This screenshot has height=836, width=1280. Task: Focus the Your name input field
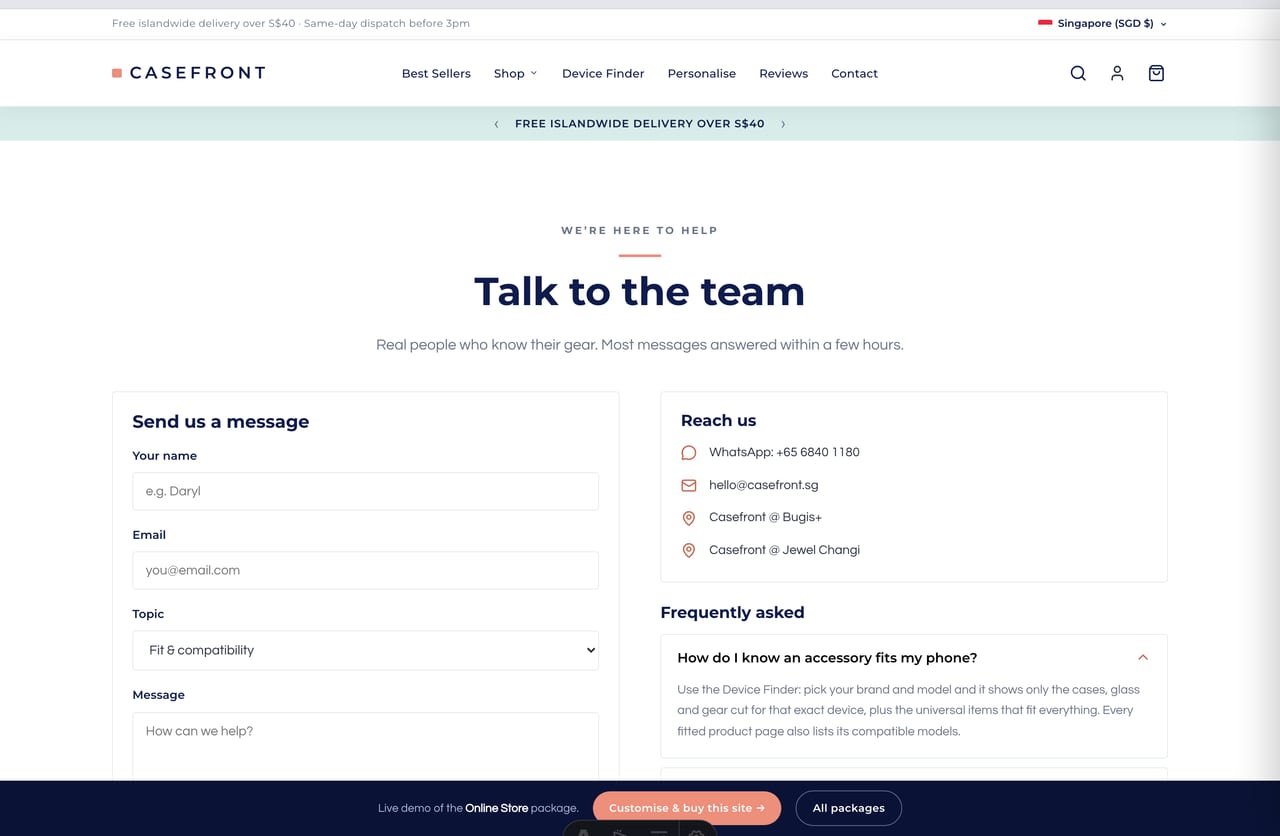[366, 491]
